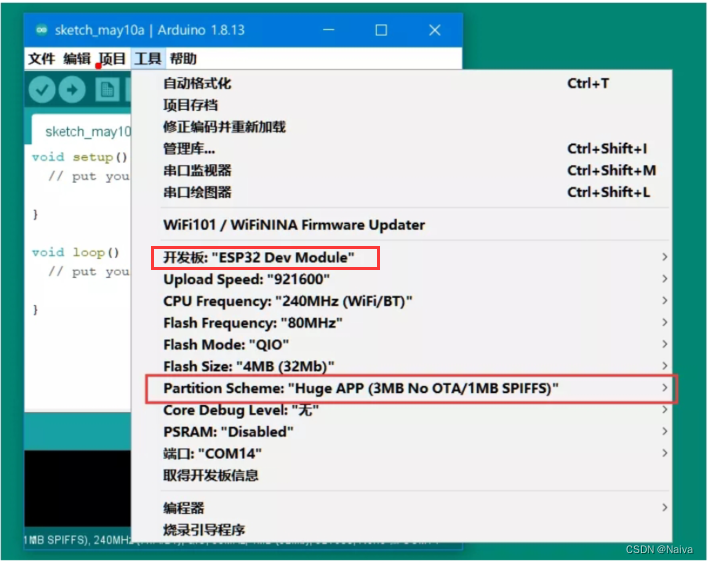Minimize the Arduino window
This screenshot has height=564, width=709.
coord(329,30)
